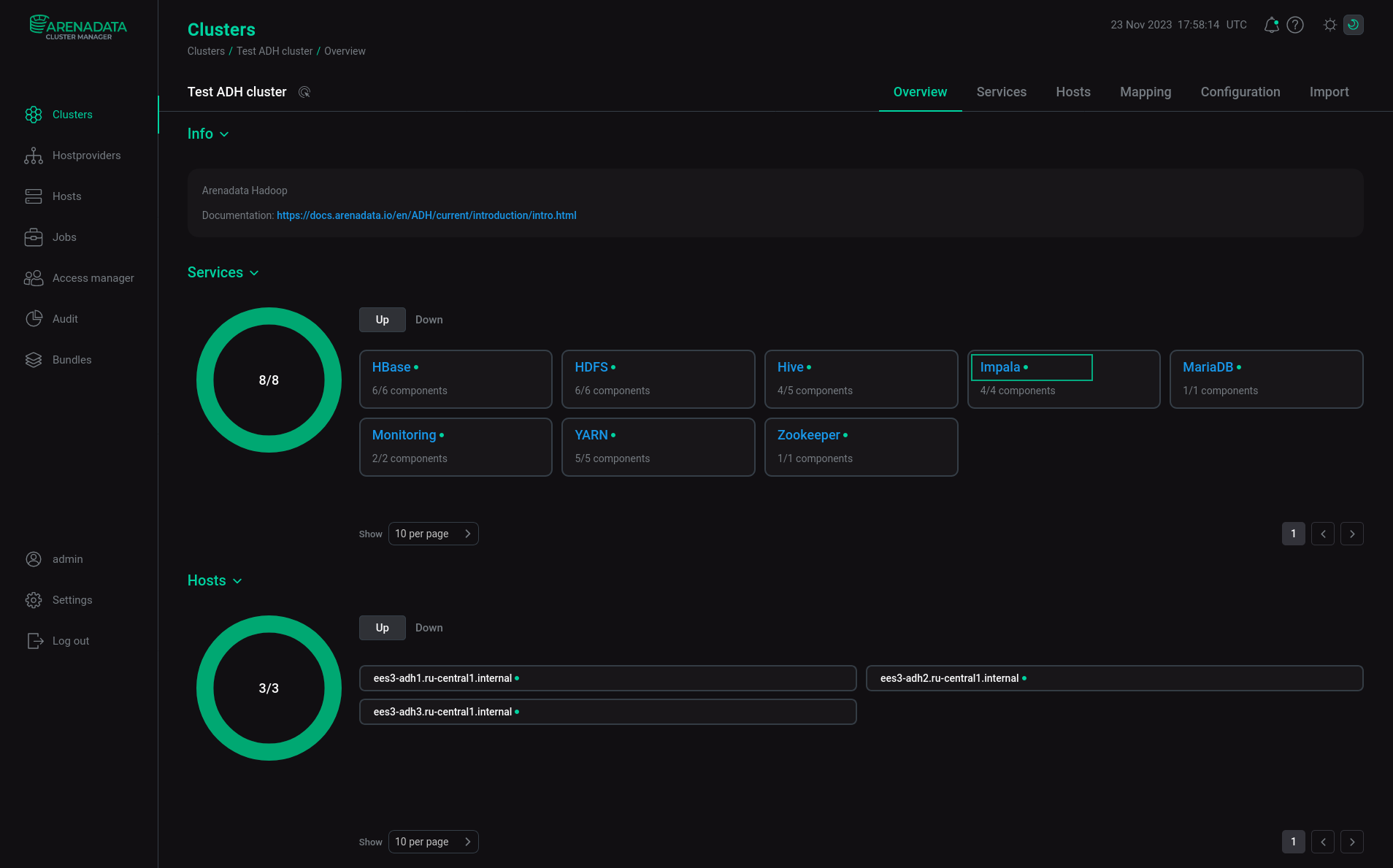Show Up hosts filter
The image size is (1393, 868).
(x=383, y=628)
